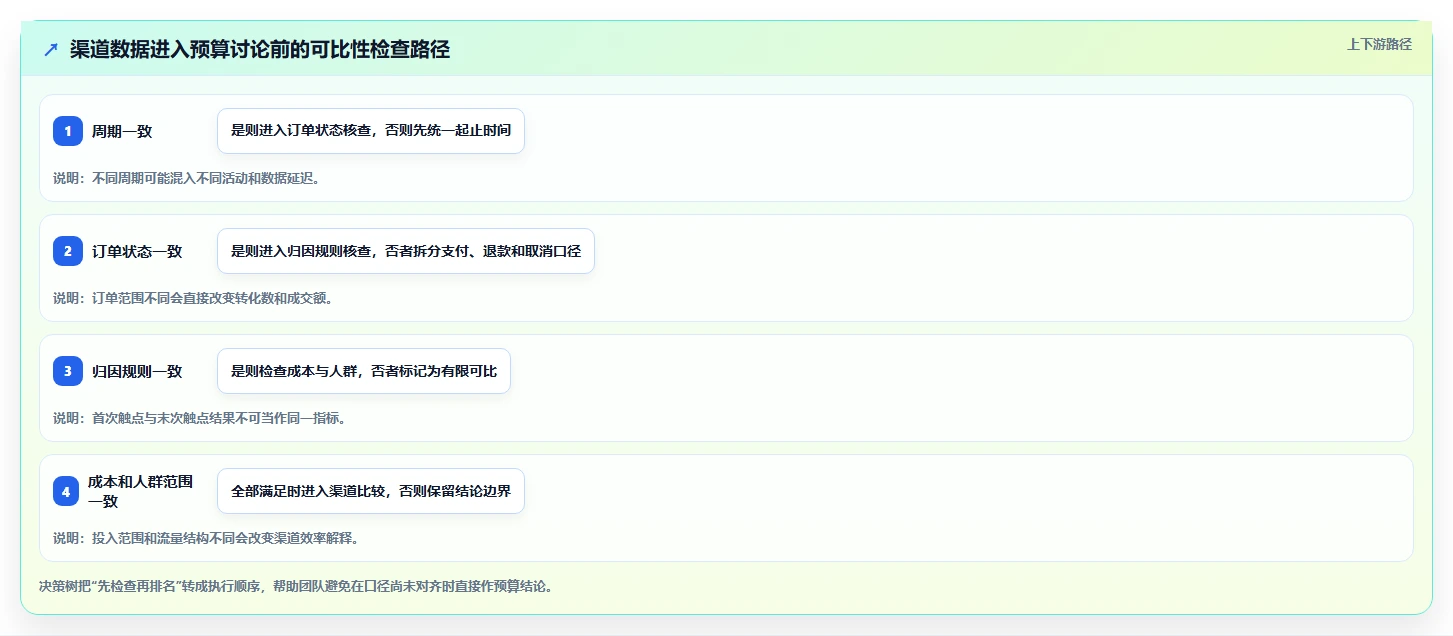Click the box 是则检查成本与人群，否者标记为有限可比
1453x636 pixels.
pos(364,371)
